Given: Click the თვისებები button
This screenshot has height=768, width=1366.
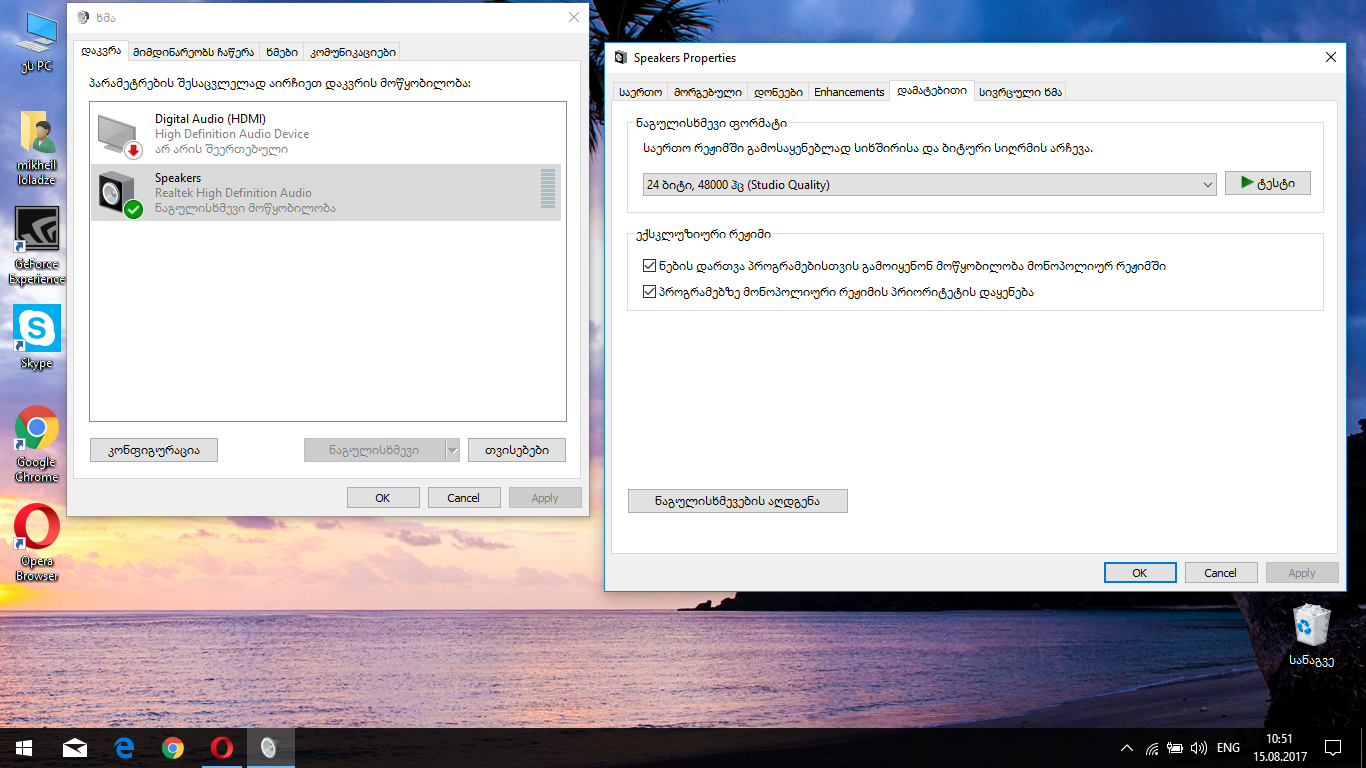Looking at the screenshot, I should (x=517, y=450).
